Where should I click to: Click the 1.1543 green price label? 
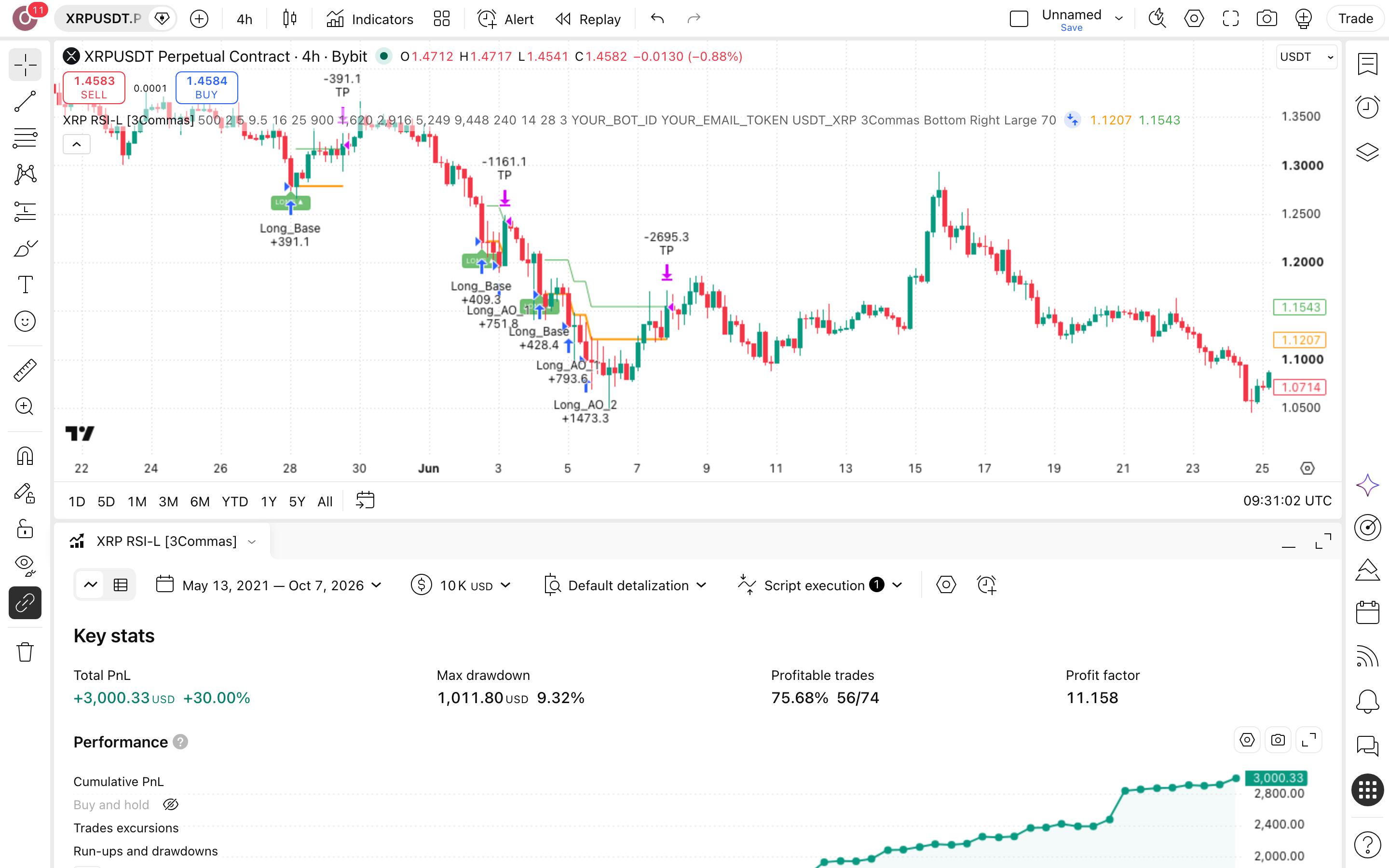[x=1299, y=307]
